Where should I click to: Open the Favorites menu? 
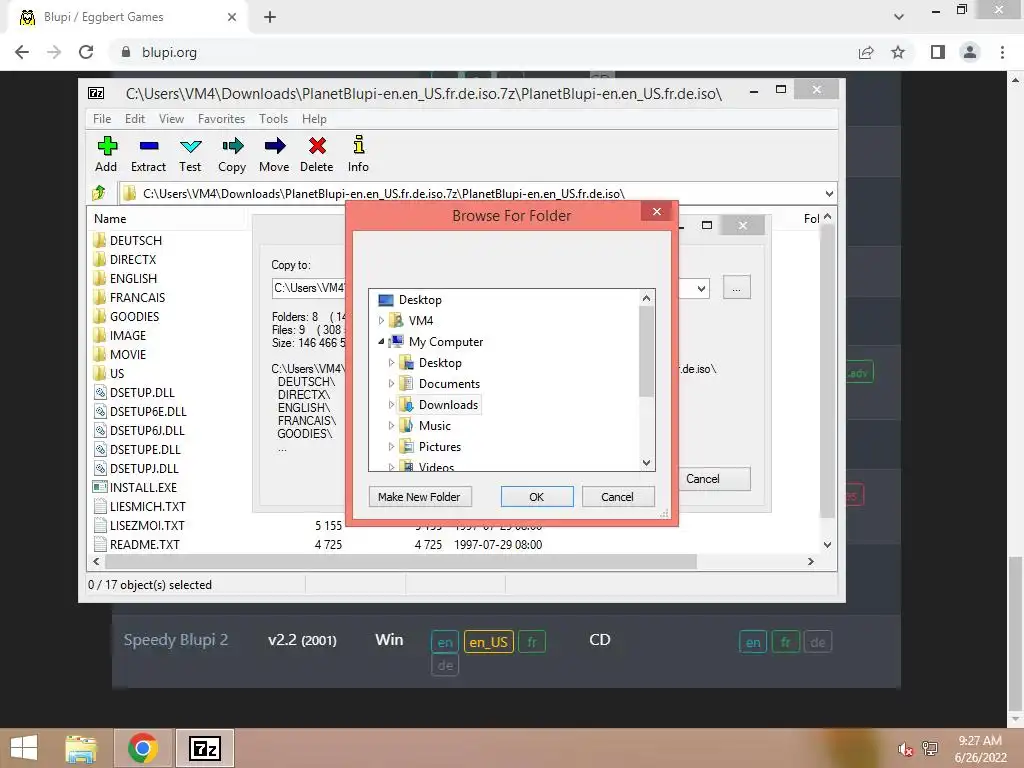pos(221,119)
